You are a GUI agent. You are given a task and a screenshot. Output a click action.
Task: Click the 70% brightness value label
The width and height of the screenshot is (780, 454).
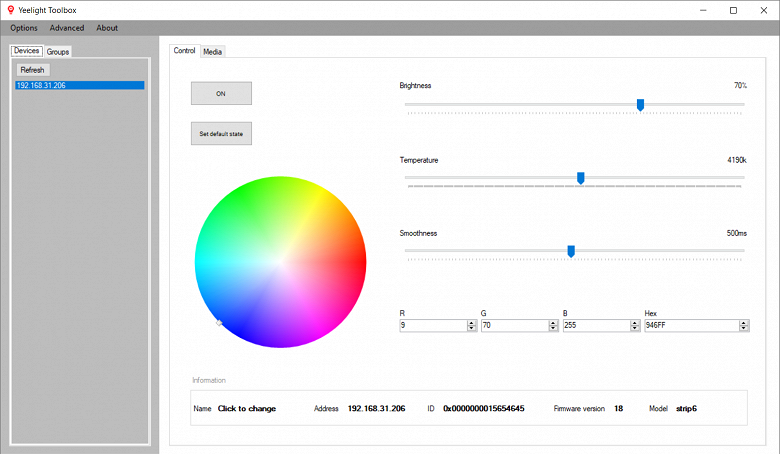pyautogui.click(x=740, y=86)
